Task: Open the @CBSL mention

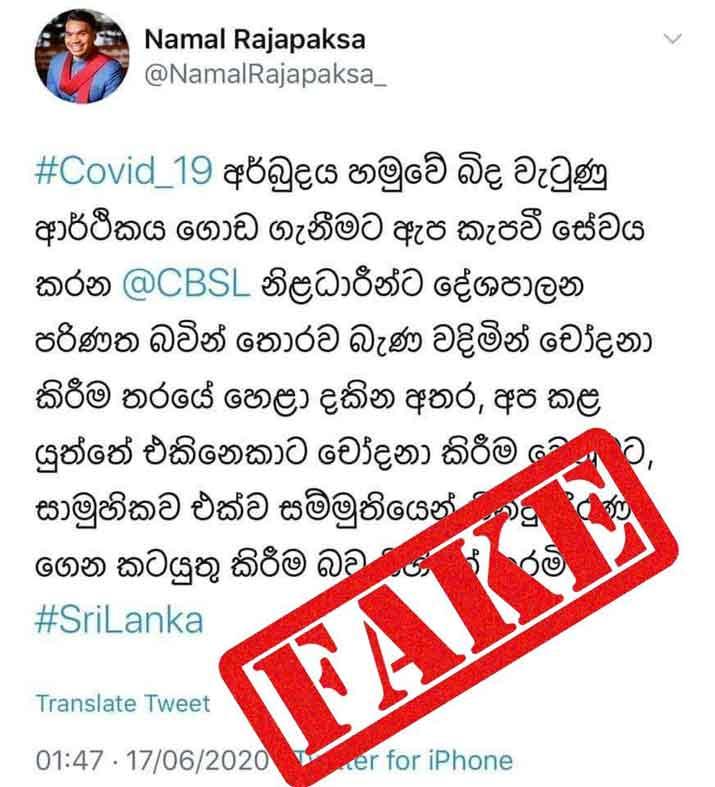Action: click(x=186, y=285)
